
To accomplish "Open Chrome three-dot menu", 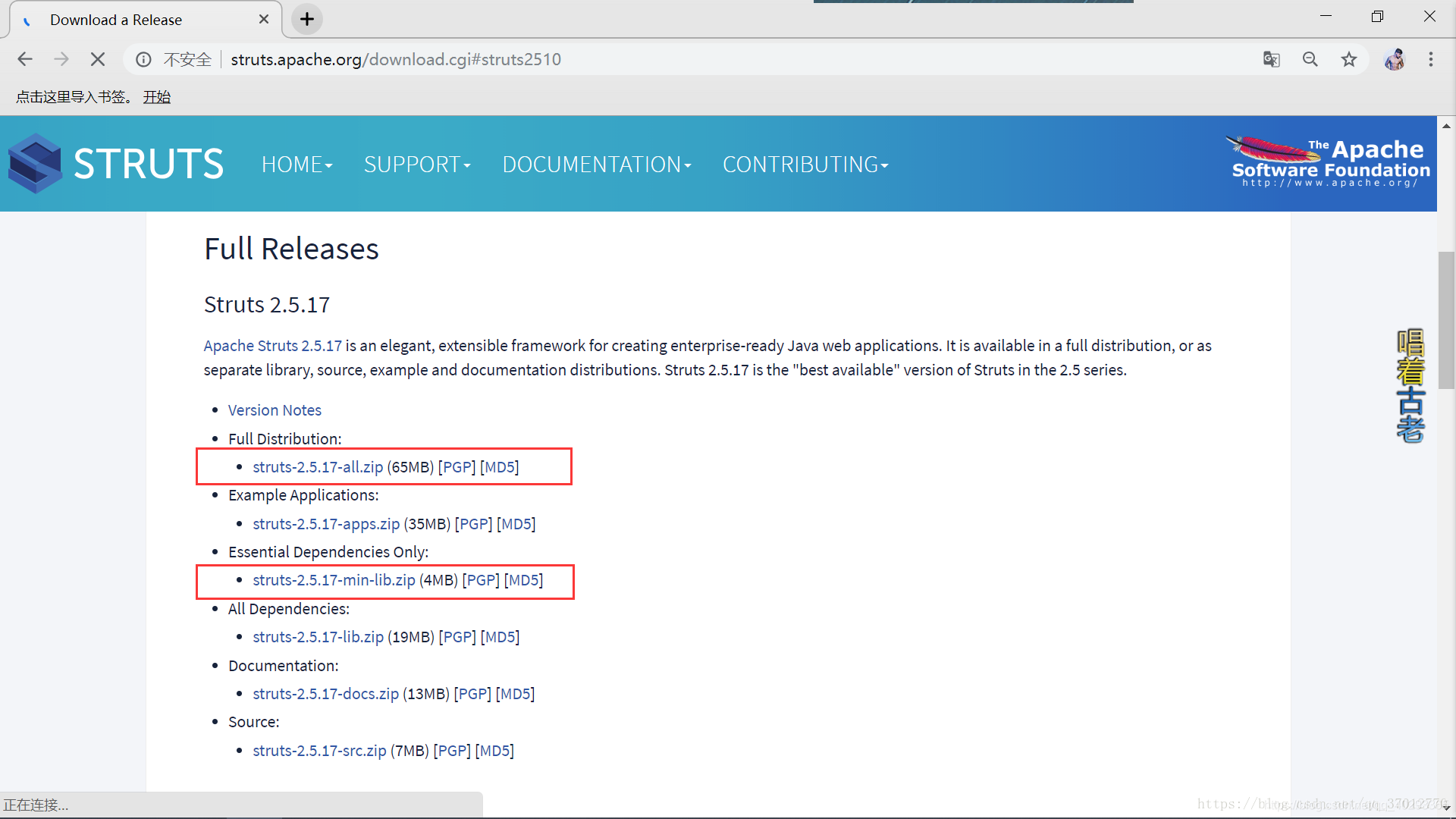I will [x=1431, y=59].
